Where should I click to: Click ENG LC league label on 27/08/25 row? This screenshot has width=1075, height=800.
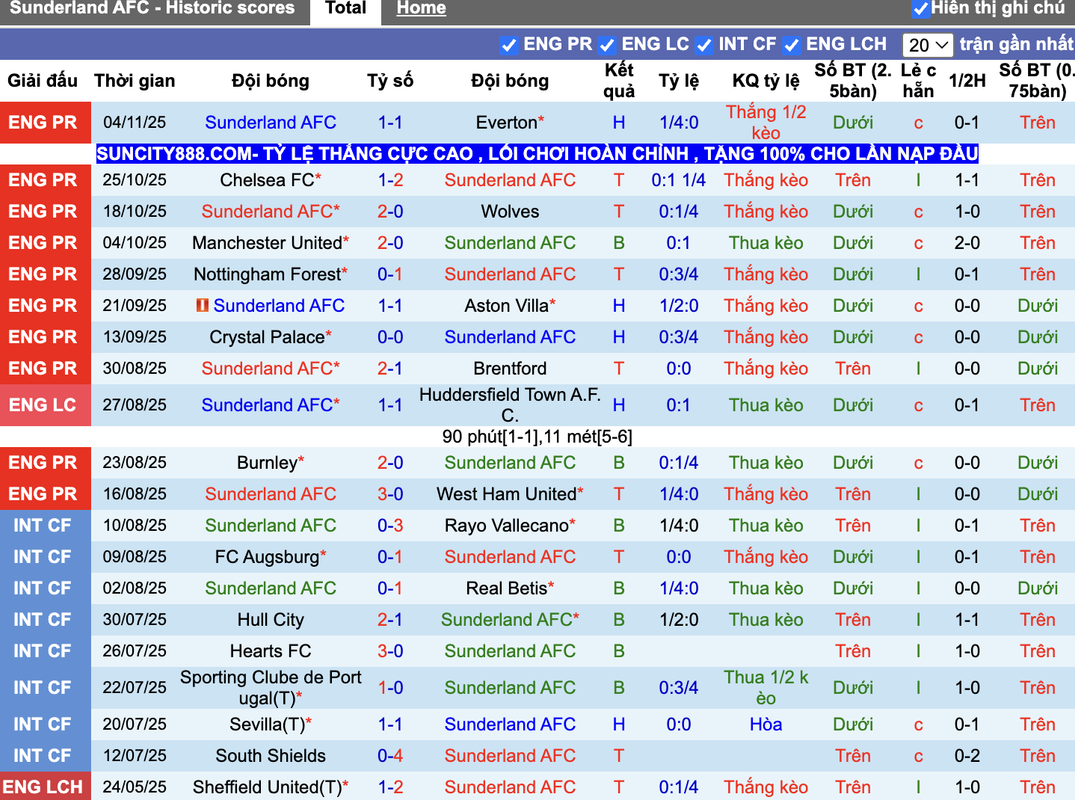pyautogui.click(x=43, y=405)
